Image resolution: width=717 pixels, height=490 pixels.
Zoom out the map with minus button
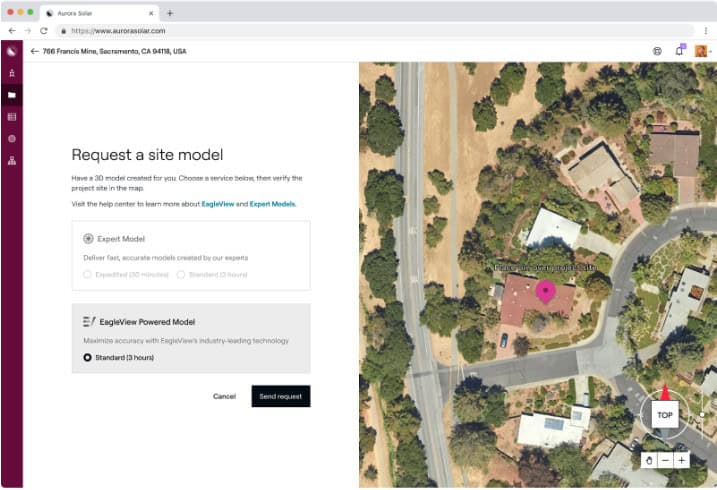665,460
